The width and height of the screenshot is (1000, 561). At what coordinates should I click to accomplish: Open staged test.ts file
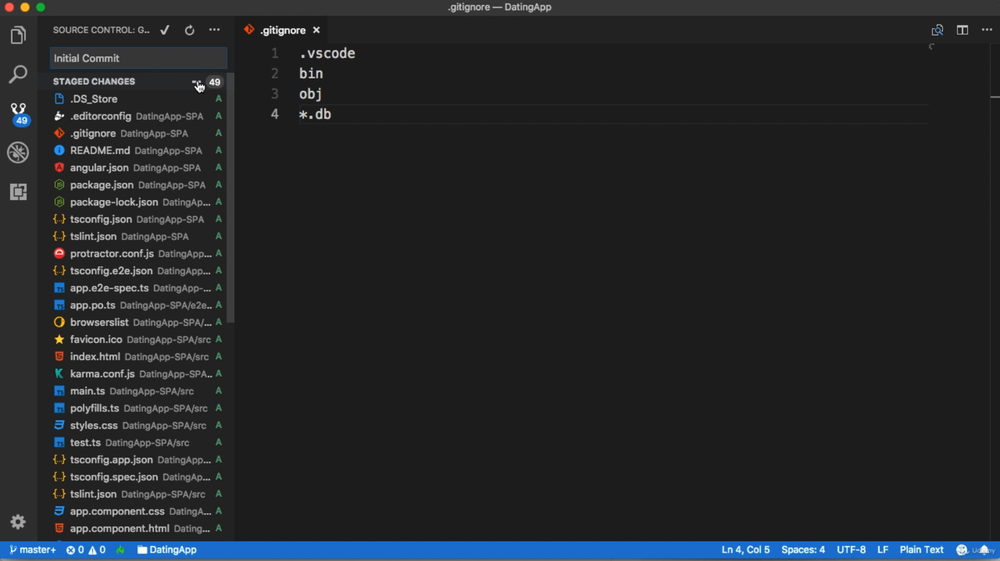click(138, 442)
